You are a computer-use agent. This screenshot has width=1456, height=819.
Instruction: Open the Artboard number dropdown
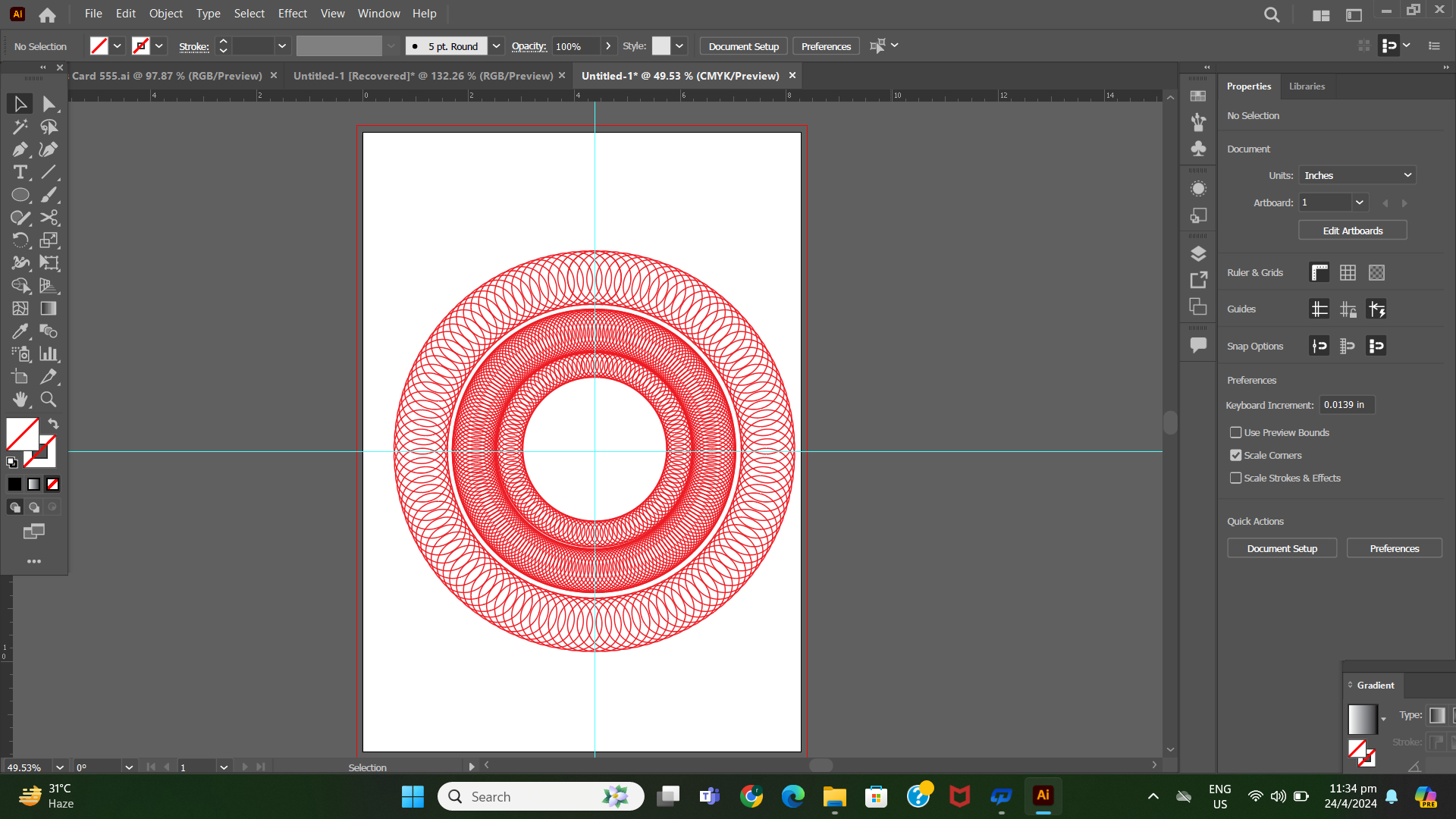(x=1360, y=202)
